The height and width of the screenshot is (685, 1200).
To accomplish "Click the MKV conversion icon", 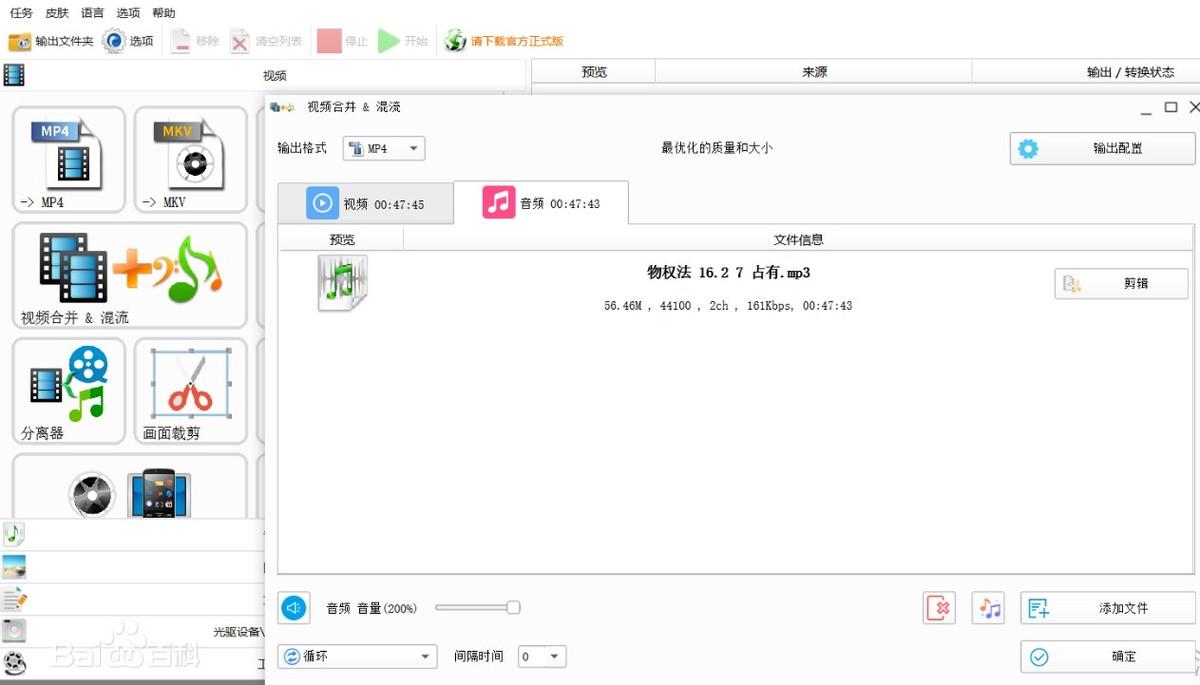I will [x=190, y=158].
